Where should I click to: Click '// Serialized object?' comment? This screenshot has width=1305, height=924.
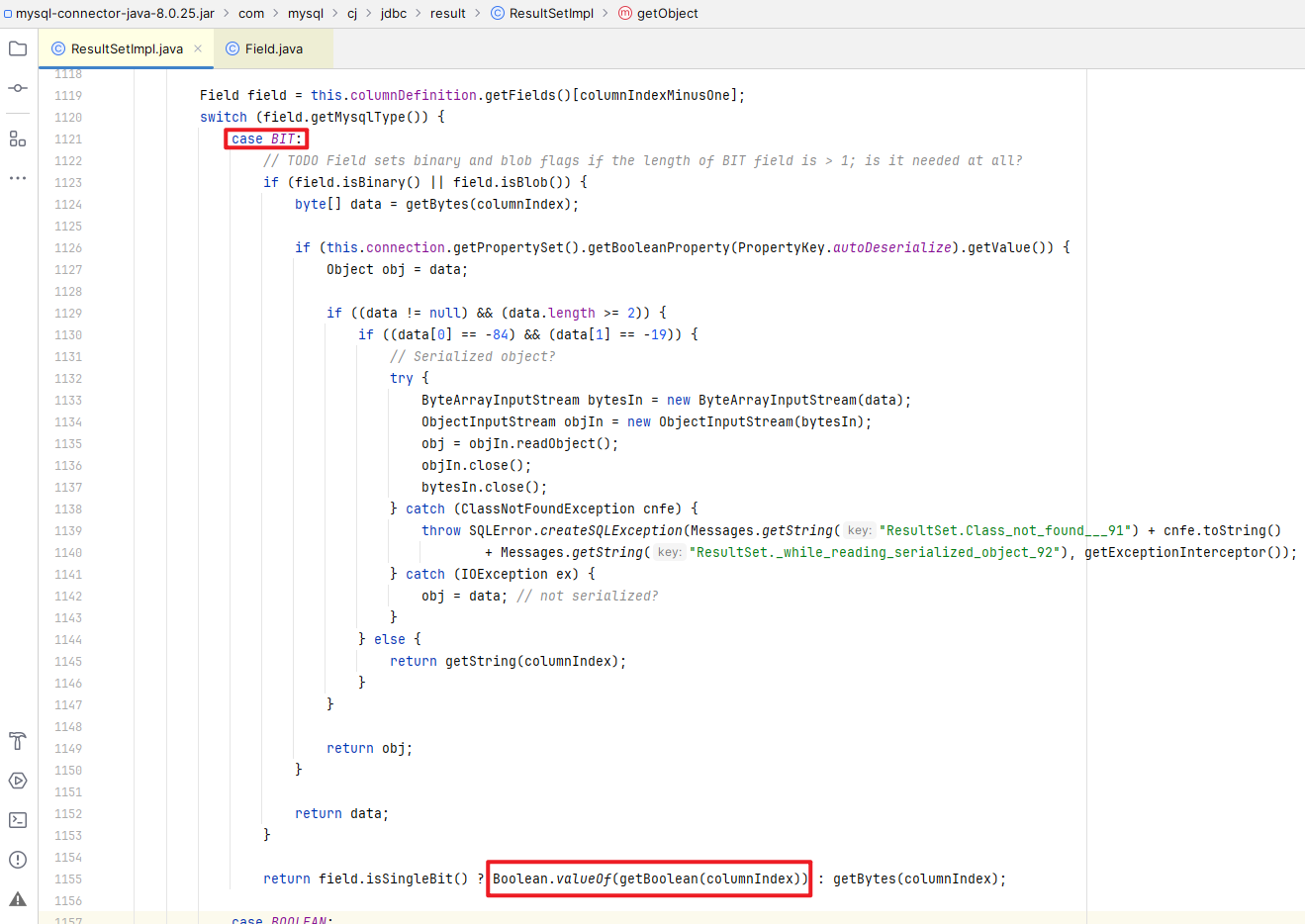(x=473, y=357)
